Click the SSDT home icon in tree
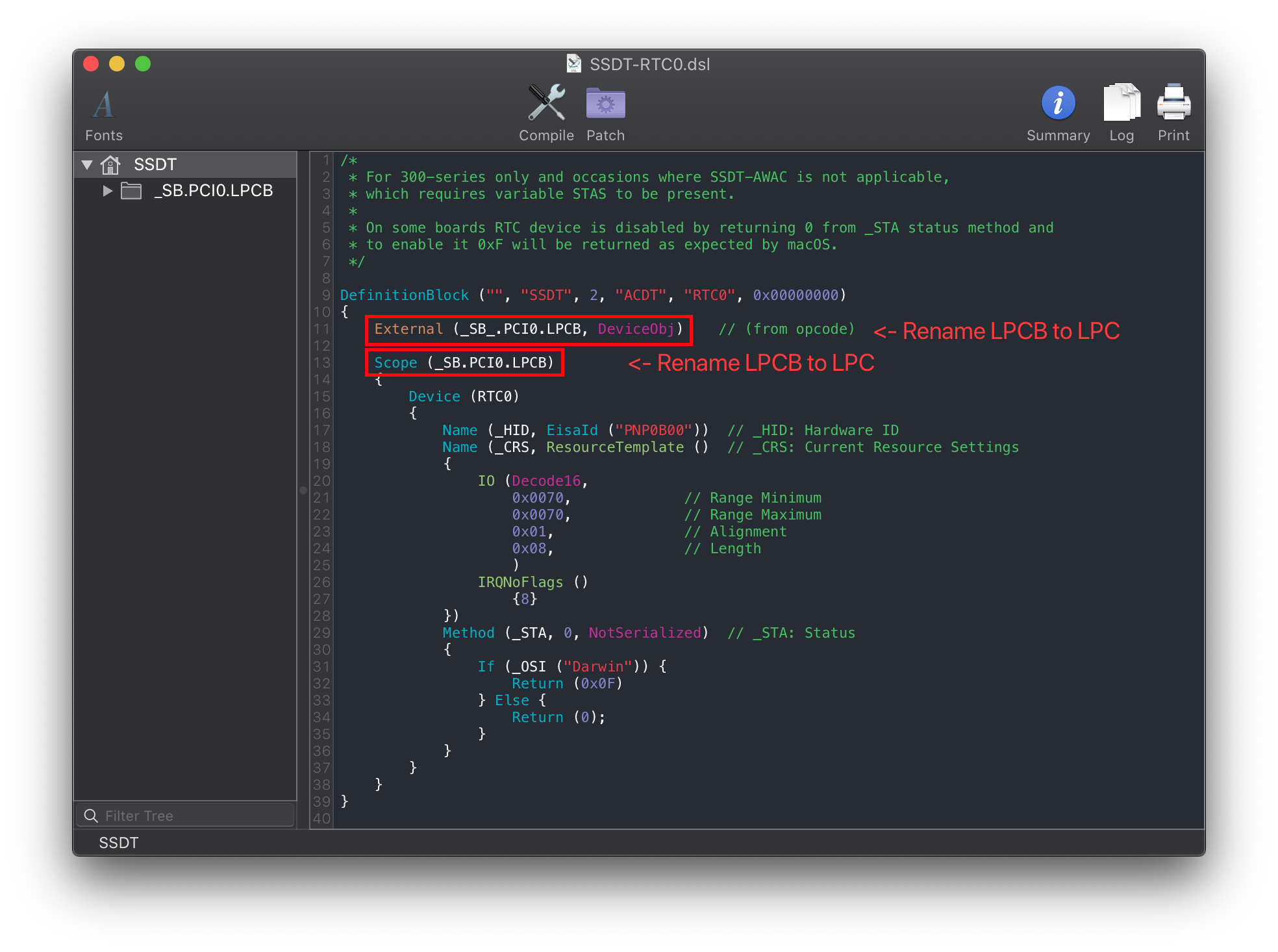 111,165
